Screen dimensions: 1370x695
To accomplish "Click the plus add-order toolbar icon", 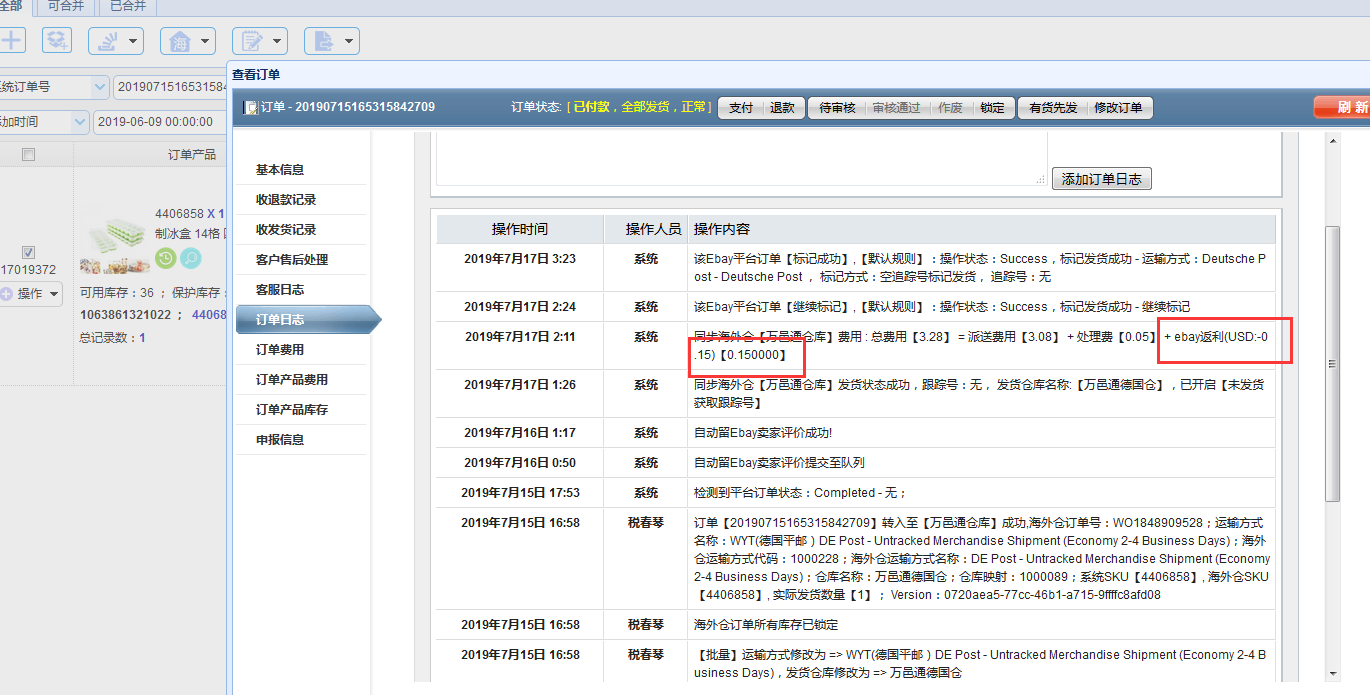I will [11, 41].
